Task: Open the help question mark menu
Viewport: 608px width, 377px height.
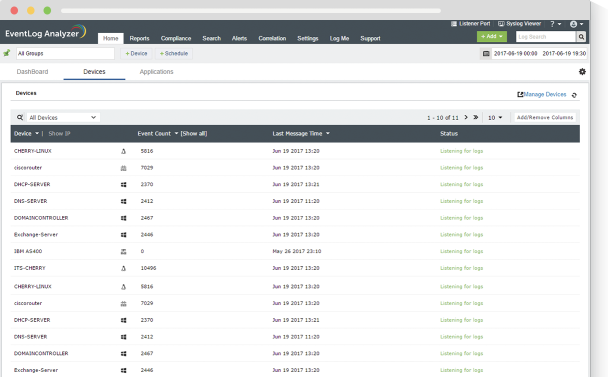Action: pos(555,24)
